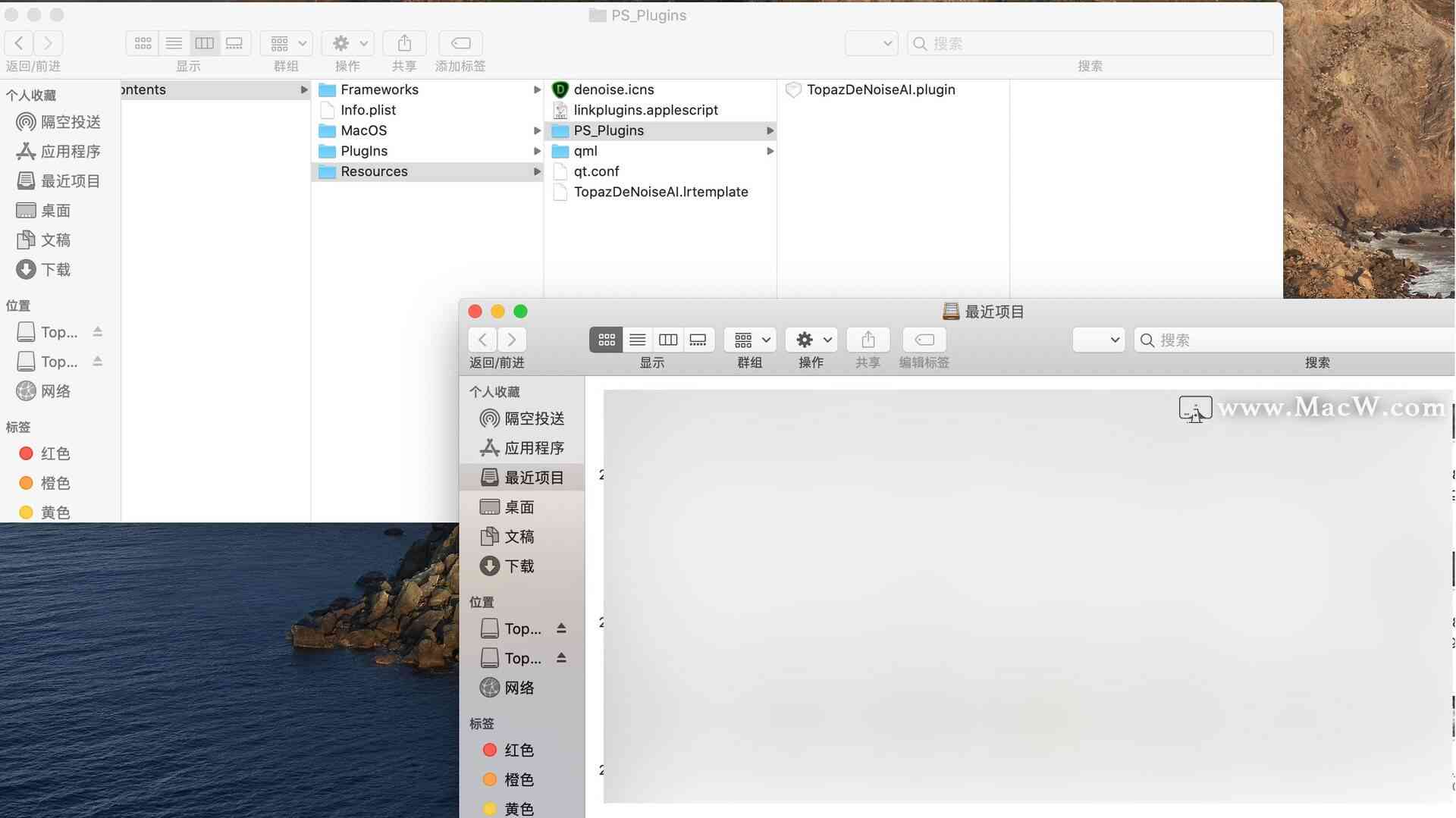Select the denoise.icns file
Viewport: 1456px width, 818px height.
point(661,89)
